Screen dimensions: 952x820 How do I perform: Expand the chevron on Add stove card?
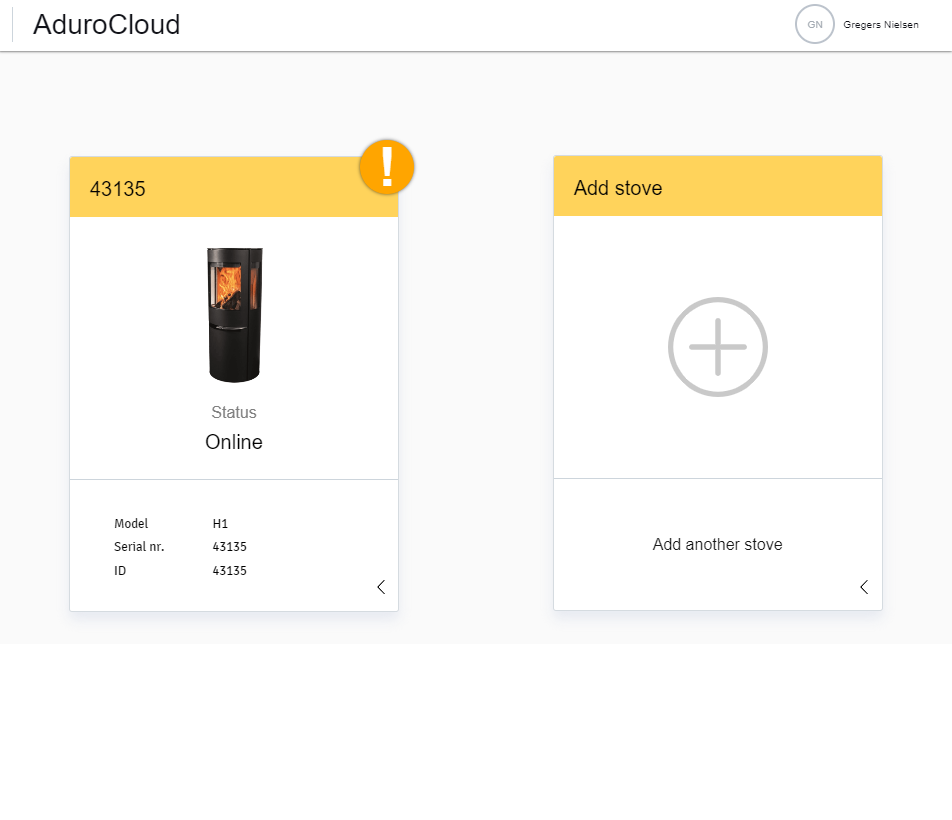coord(864,587)
